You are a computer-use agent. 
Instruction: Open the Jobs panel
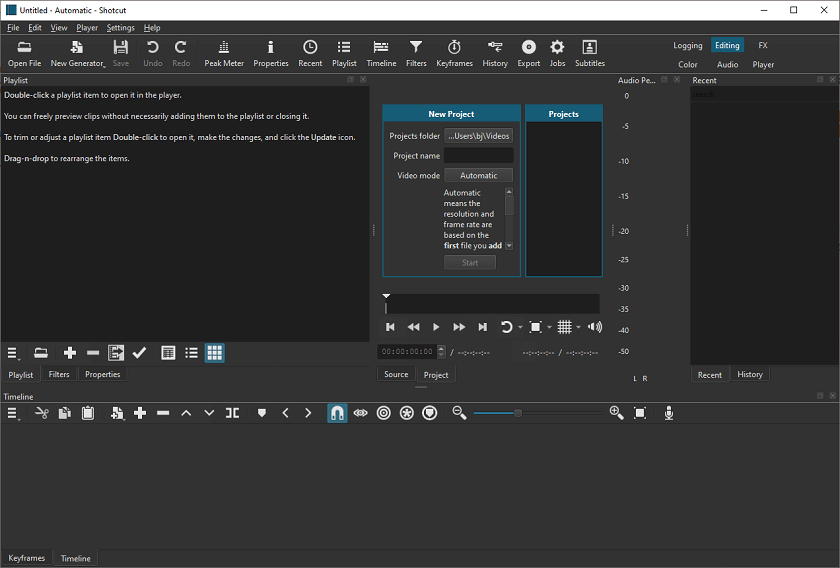[x=557, y=54]
